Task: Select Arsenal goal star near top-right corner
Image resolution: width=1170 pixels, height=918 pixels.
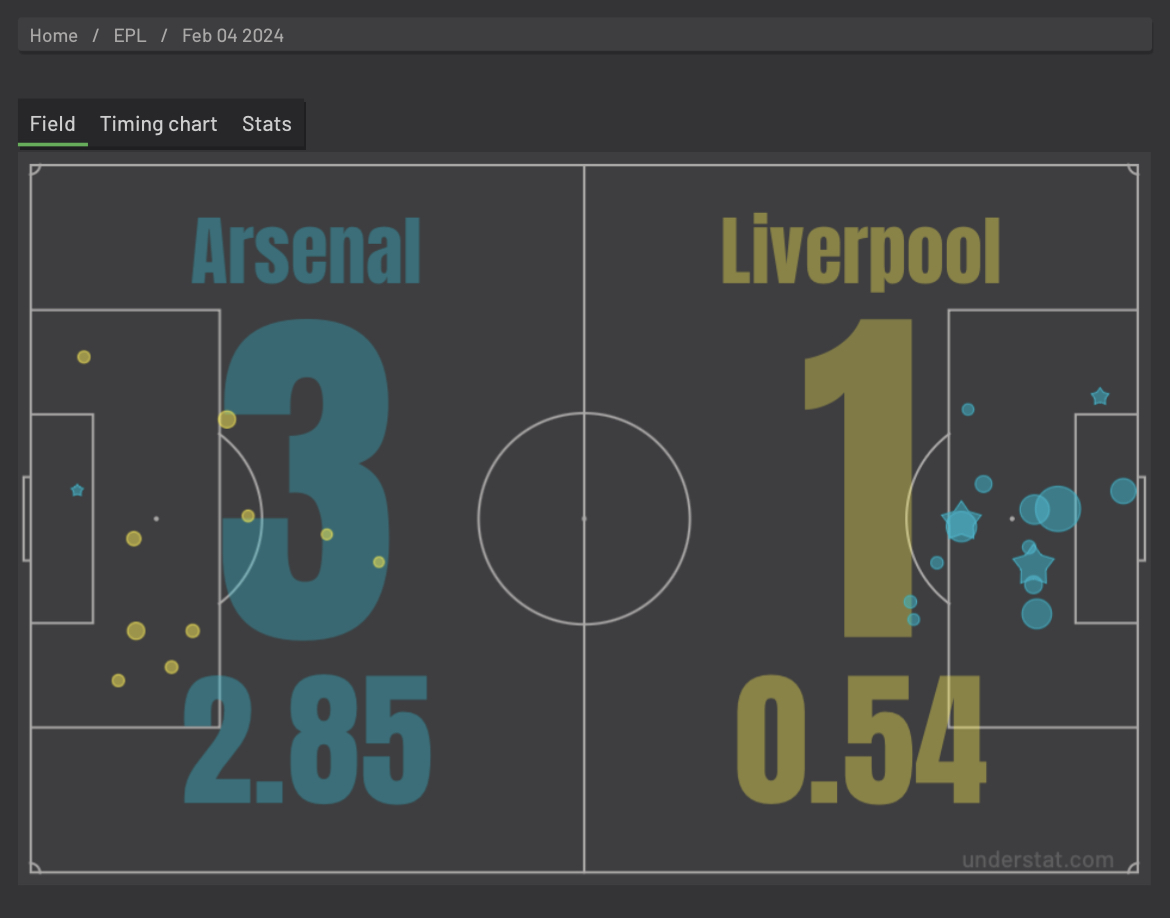Action: [x=1100, y=396]
